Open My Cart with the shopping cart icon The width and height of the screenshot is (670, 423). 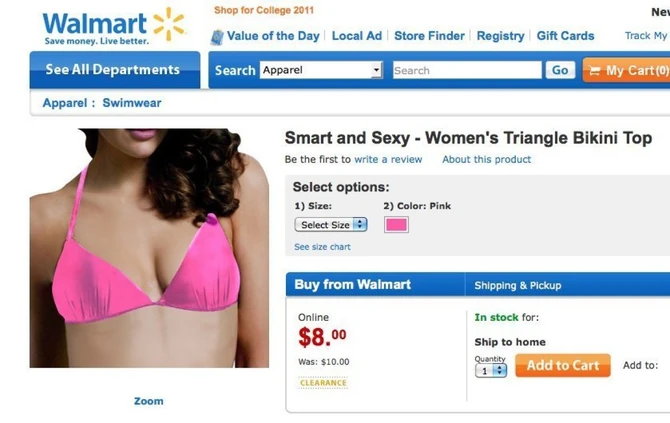click(x=626, y=70)
